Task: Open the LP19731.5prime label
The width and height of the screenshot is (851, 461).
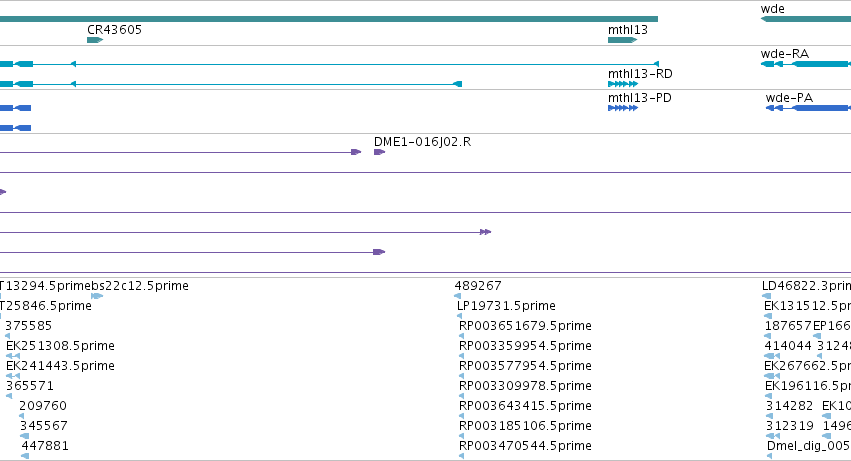Action: coord(506,306)
